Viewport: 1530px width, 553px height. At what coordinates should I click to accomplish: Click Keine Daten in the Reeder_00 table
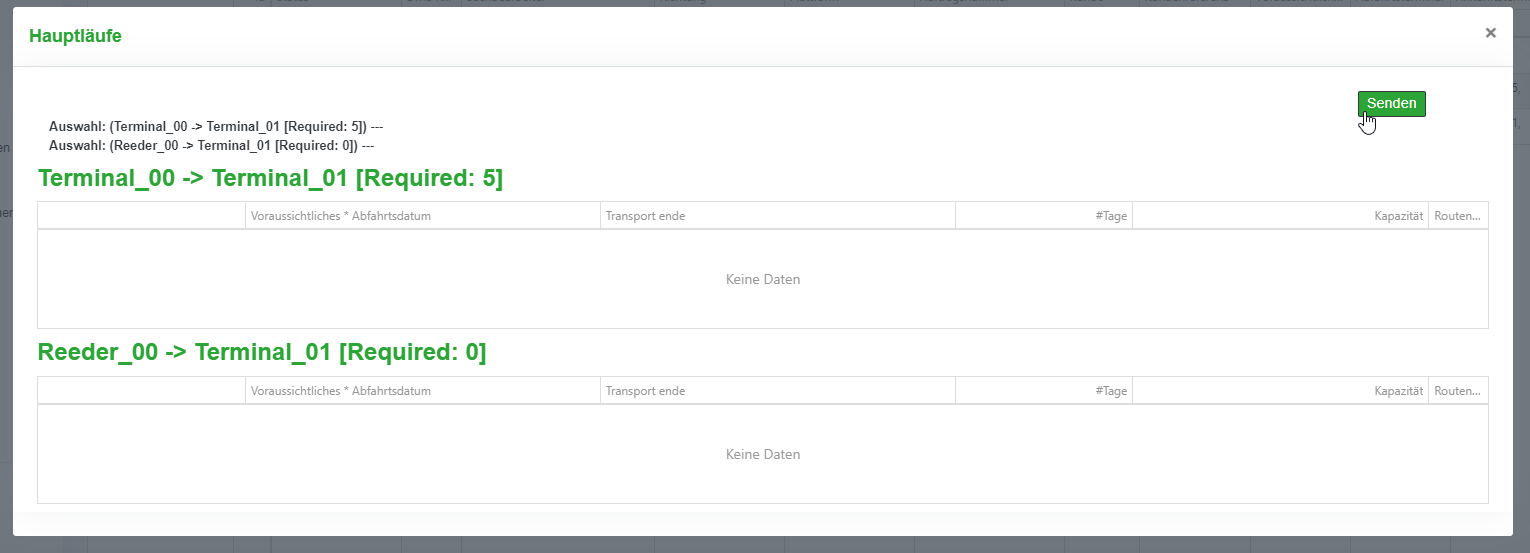point(762,455)
